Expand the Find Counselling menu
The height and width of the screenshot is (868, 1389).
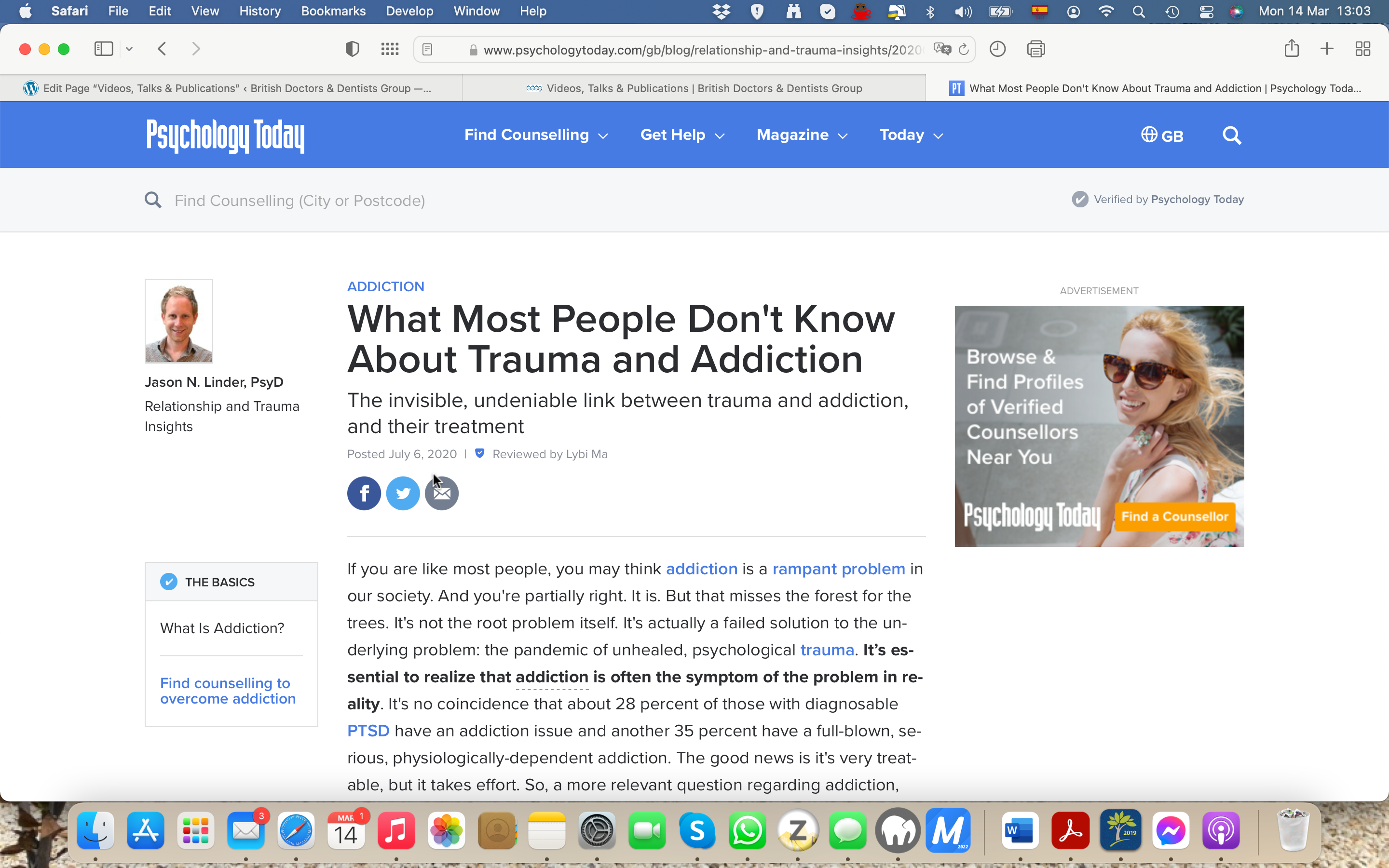click(x=536, y=135)
